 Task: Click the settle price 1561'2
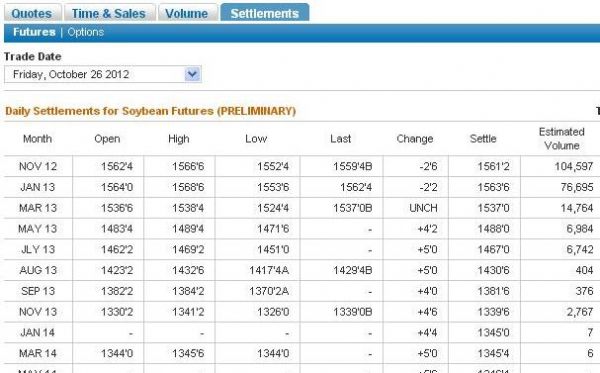494,166
